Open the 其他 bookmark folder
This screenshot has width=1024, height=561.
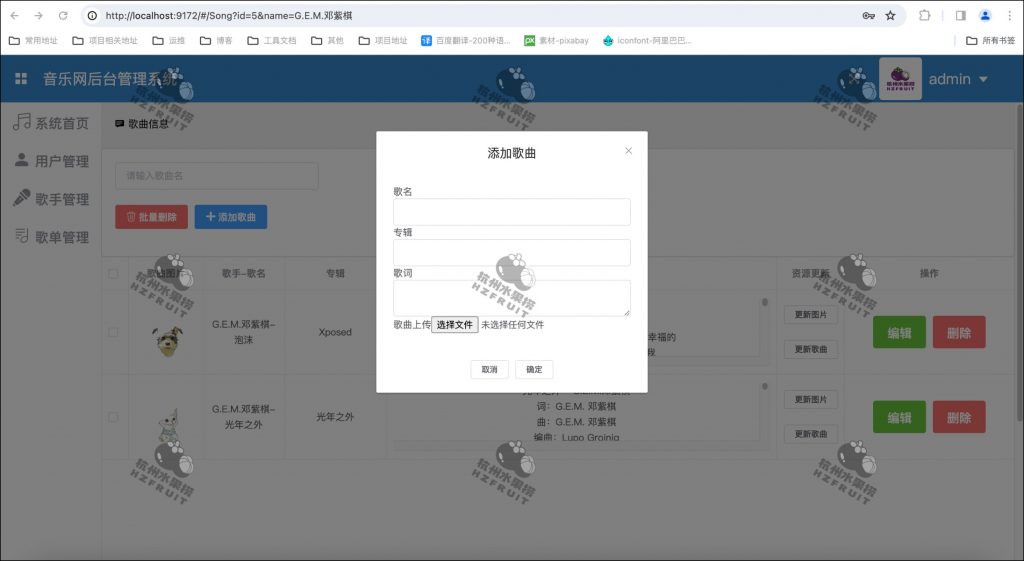327,40
